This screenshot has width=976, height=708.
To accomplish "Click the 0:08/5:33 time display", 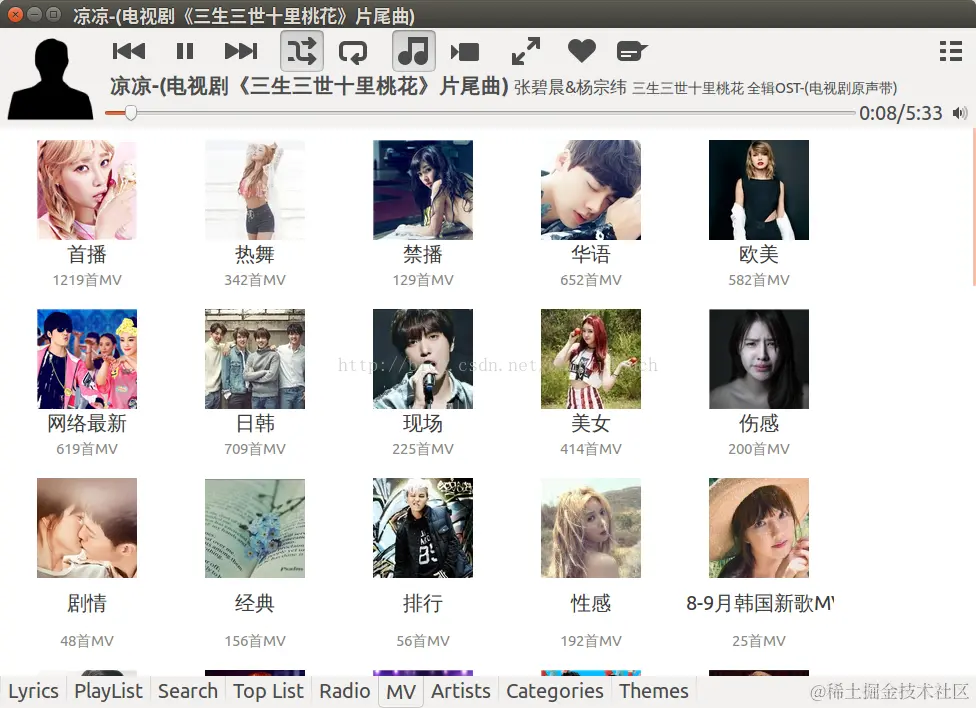I will tap(901, 113).
